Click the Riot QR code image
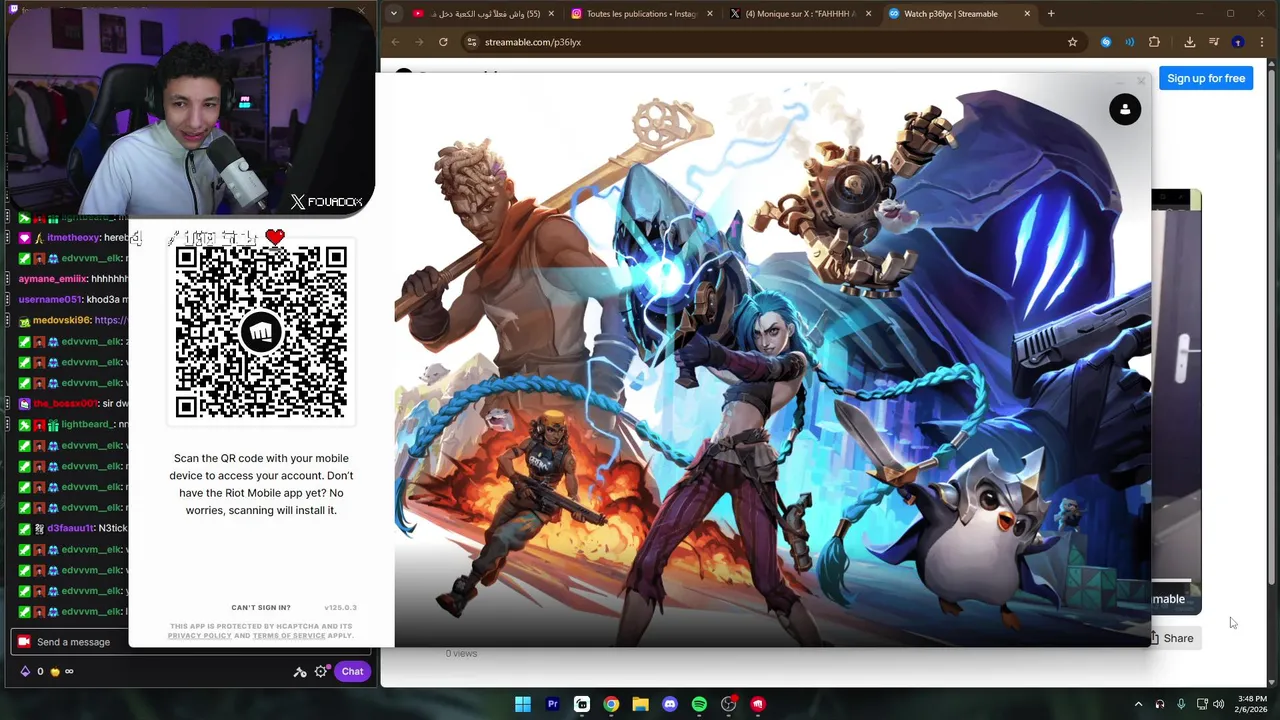The image size is (1280, 720). coord(261,332)
